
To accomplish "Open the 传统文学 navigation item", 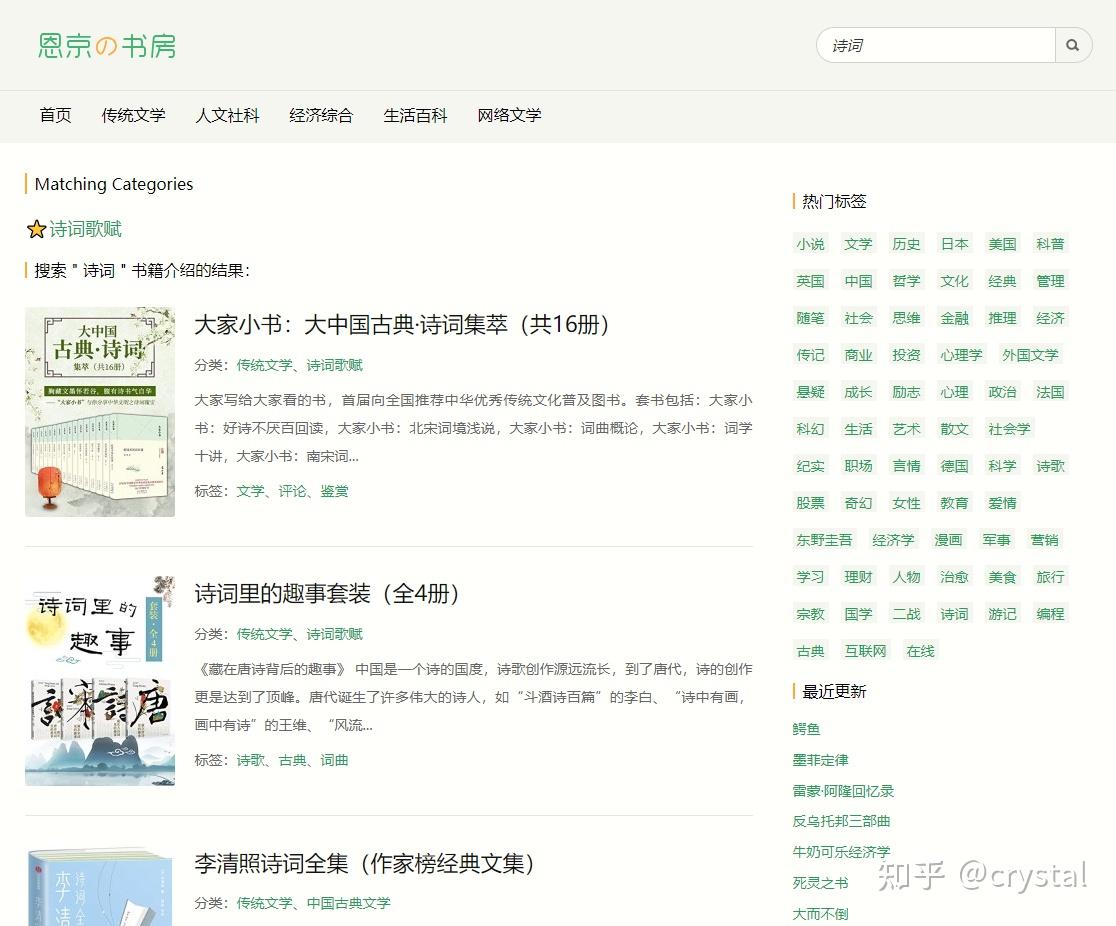I will coord(134,115).
